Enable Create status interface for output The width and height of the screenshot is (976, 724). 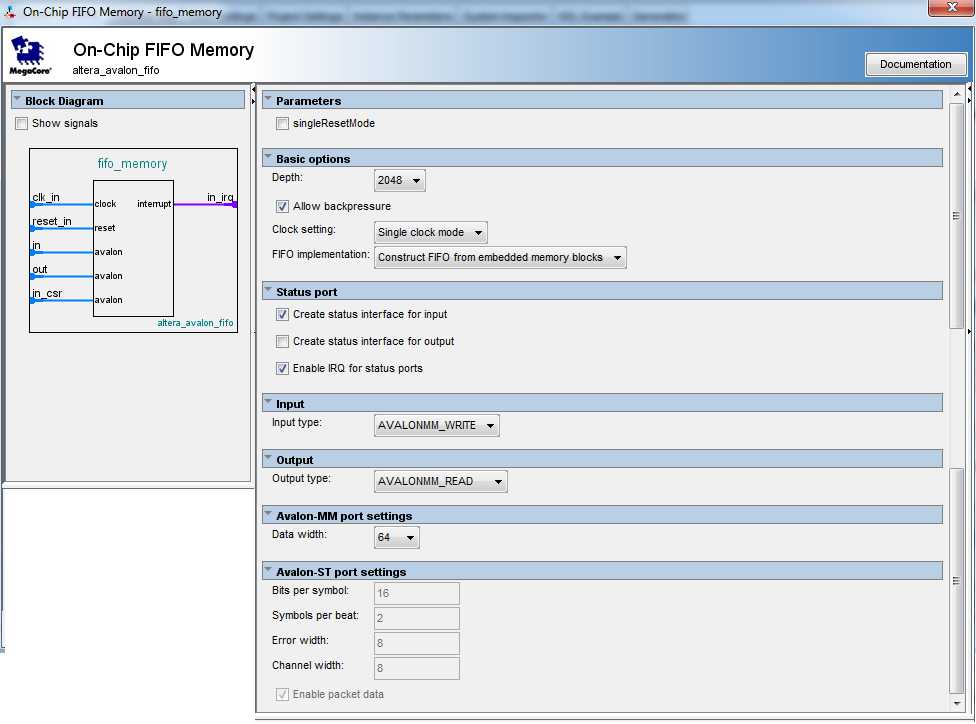283,341
